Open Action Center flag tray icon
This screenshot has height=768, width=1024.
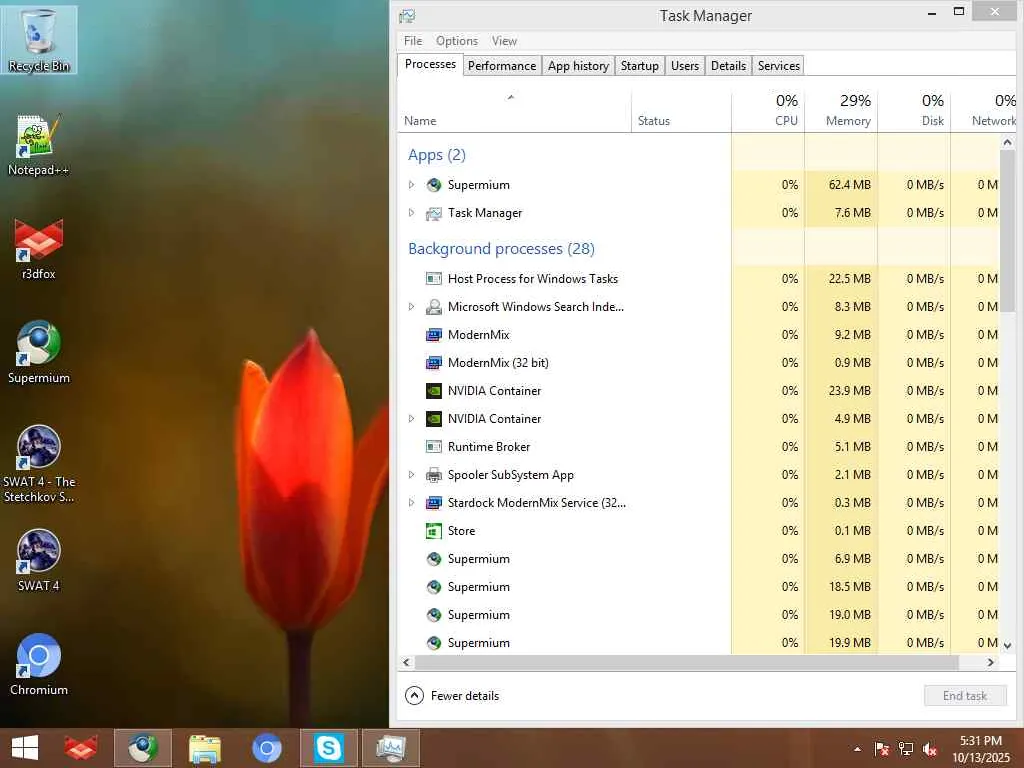(881, 749)
